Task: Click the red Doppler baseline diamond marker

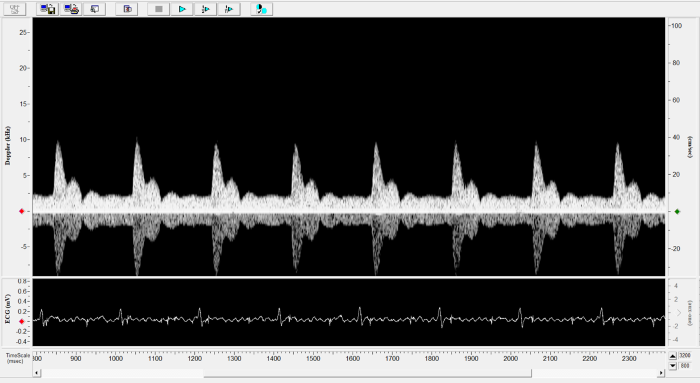Action: (x=21, y=211)
